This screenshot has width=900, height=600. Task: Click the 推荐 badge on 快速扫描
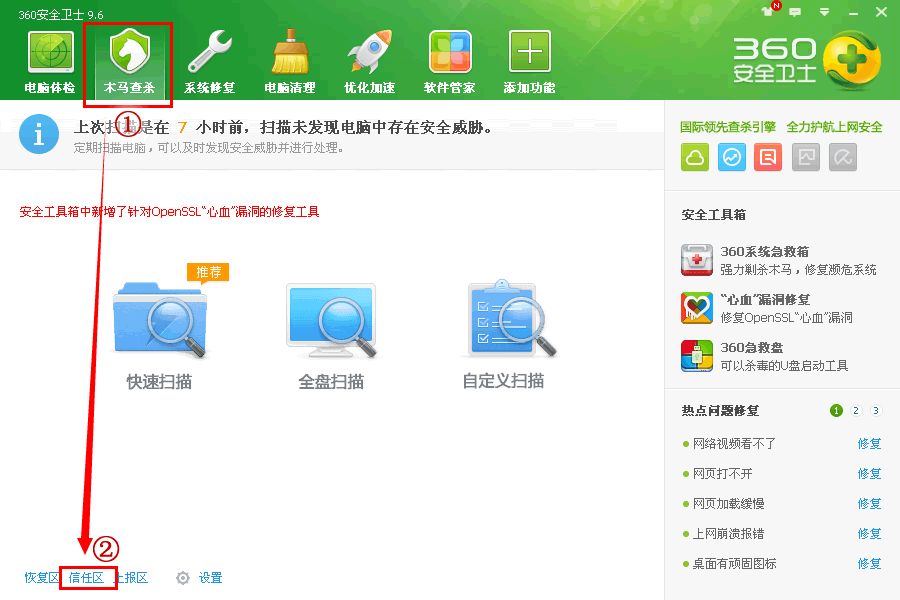208,272
